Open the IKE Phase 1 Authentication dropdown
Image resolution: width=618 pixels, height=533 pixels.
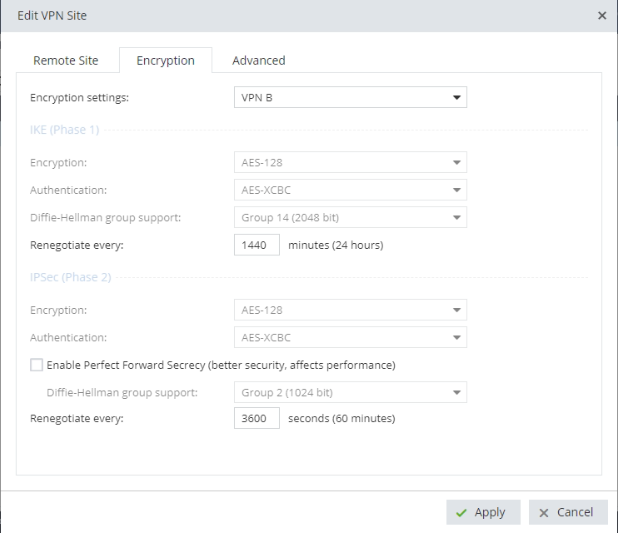point(349,188)
